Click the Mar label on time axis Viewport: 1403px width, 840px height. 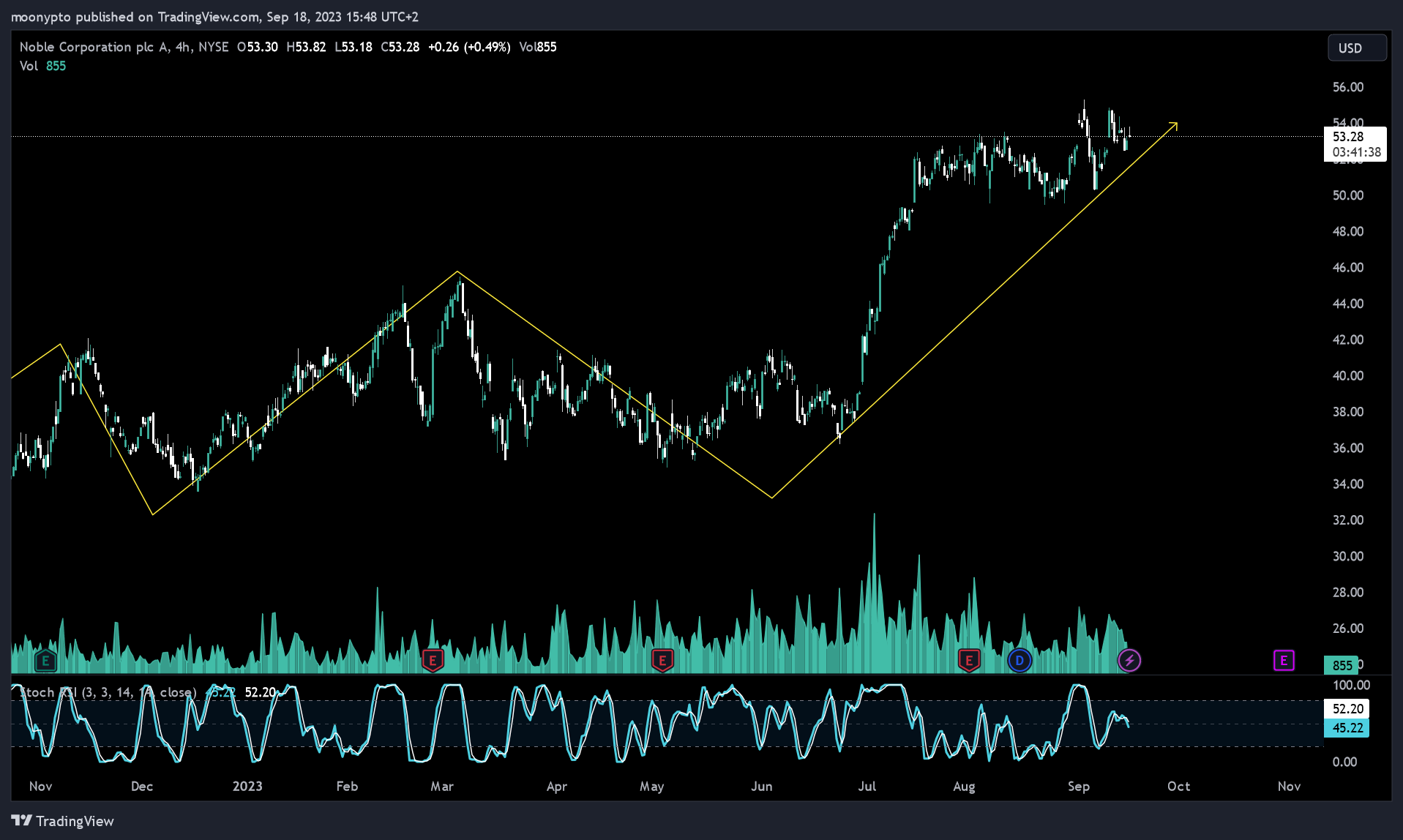(x=442, y=787)
